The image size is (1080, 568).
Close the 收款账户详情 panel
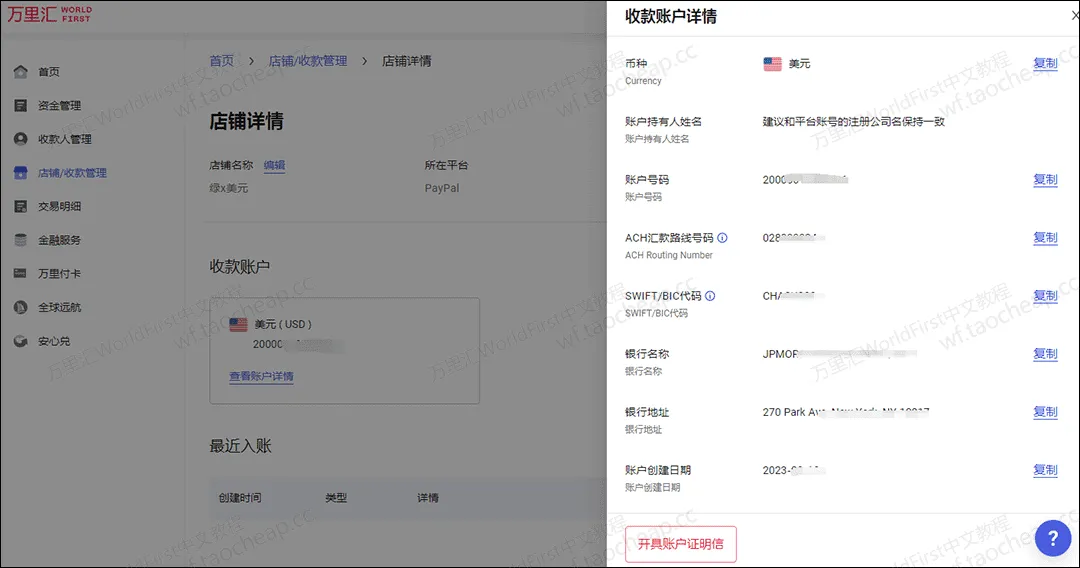1075,16
